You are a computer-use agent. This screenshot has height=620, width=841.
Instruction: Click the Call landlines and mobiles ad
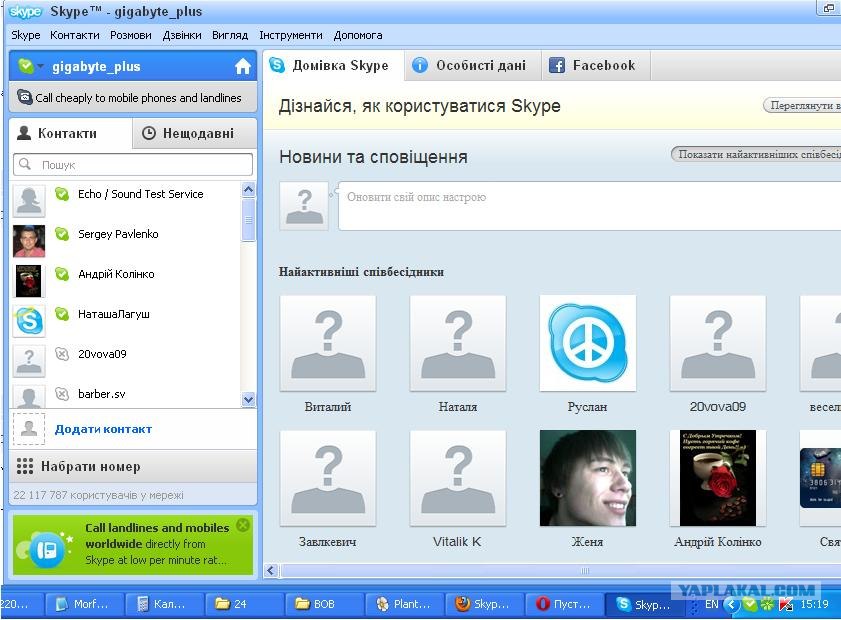[133, 544]
